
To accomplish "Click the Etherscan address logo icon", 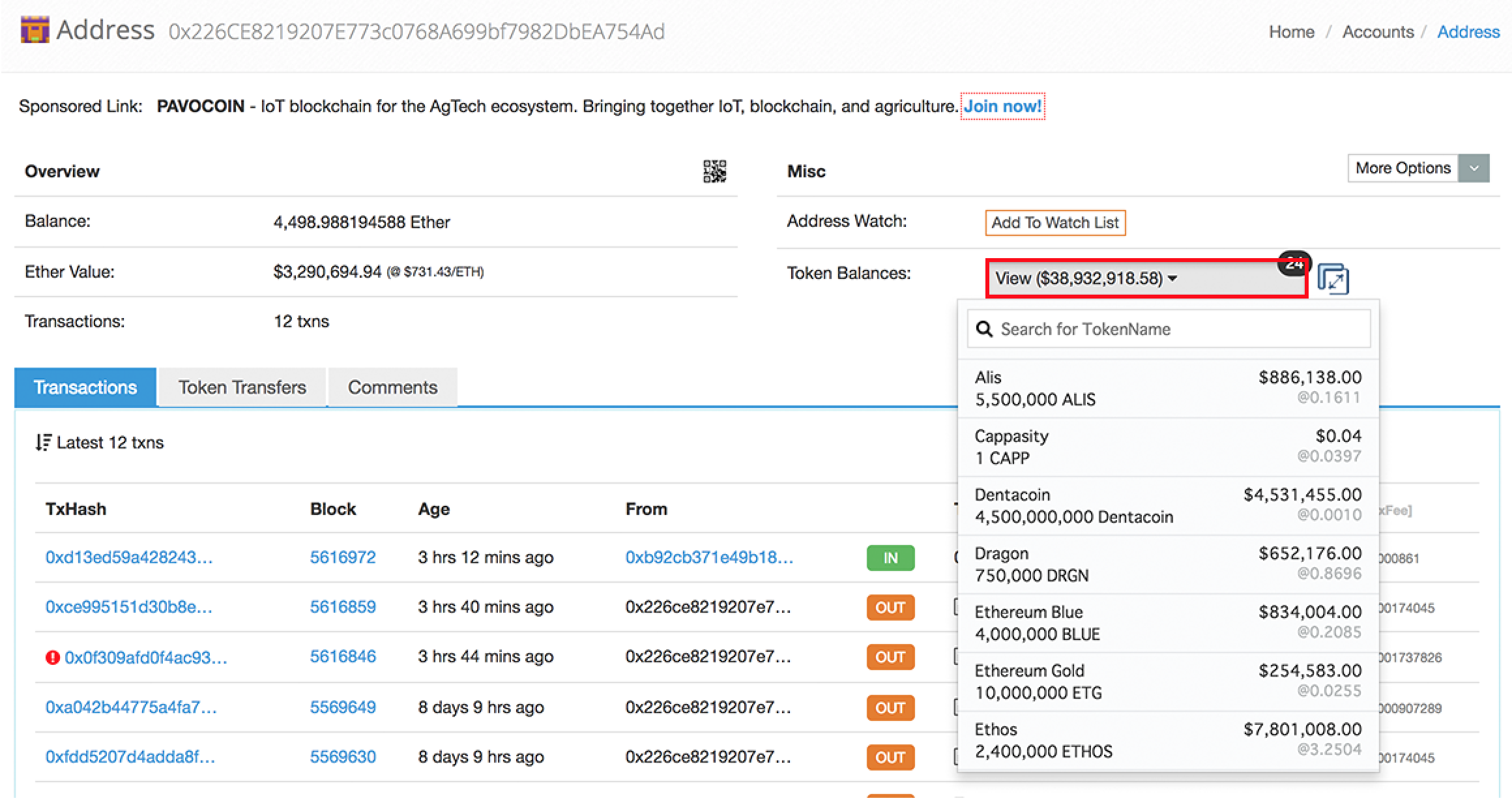I will coord(35,30).
